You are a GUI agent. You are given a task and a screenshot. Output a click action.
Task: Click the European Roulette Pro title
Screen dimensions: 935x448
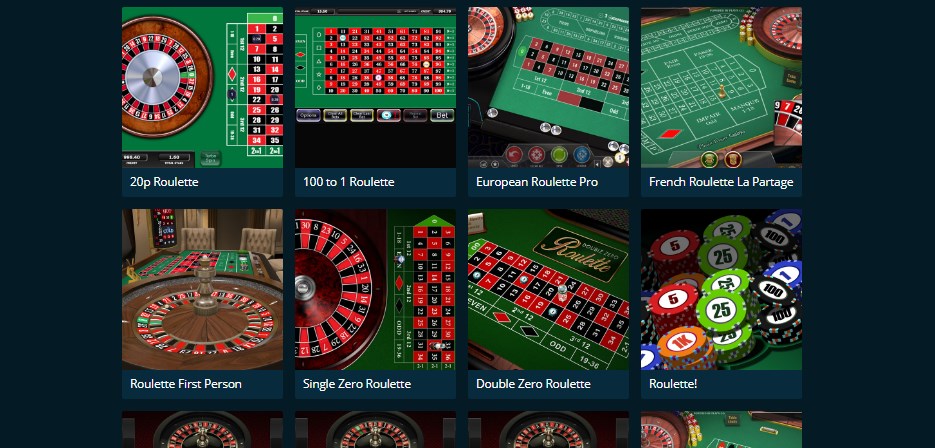[x=537, y=182]
